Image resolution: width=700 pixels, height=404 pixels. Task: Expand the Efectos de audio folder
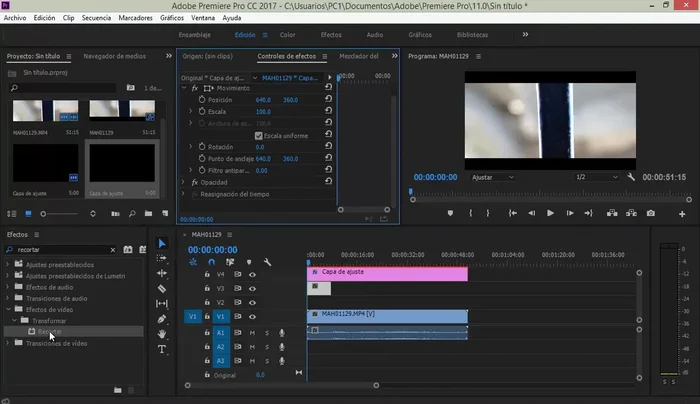[9, 285]
